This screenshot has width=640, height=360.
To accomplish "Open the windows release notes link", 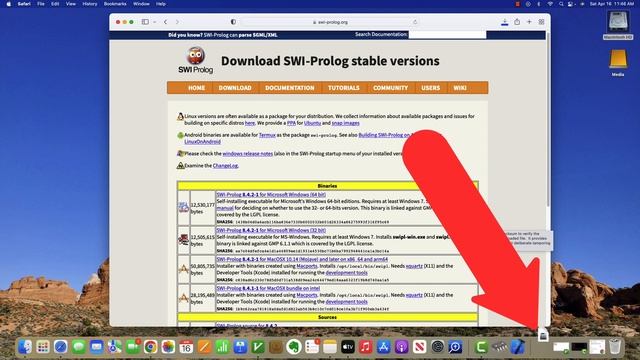I will pos(247,154).
